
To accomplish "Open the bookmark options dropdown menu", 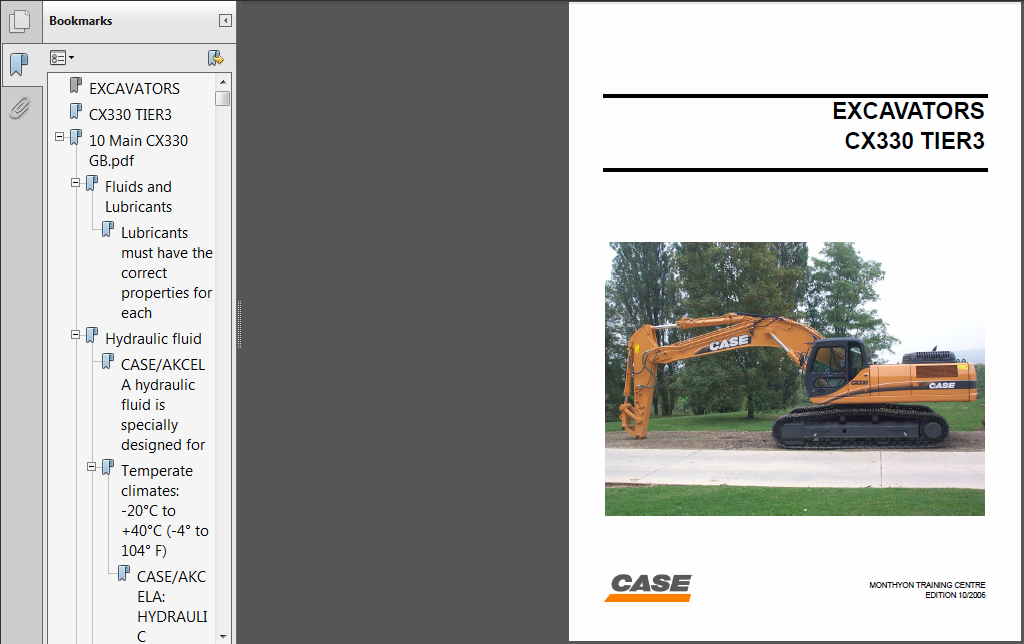I will point(62,58).
